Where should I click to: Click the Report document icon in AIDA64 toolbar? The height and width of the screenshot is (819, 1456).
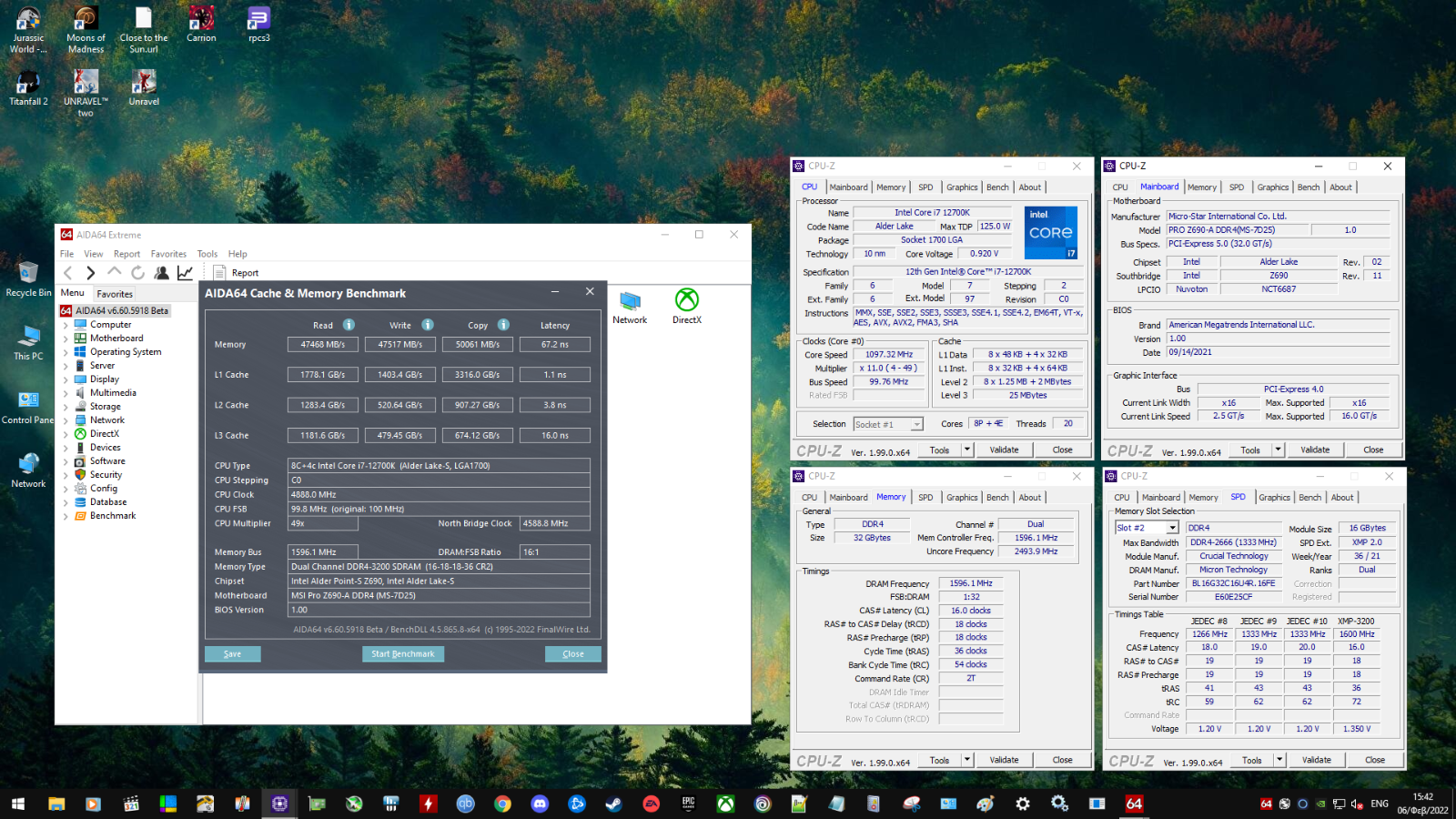tap(219, 272)
